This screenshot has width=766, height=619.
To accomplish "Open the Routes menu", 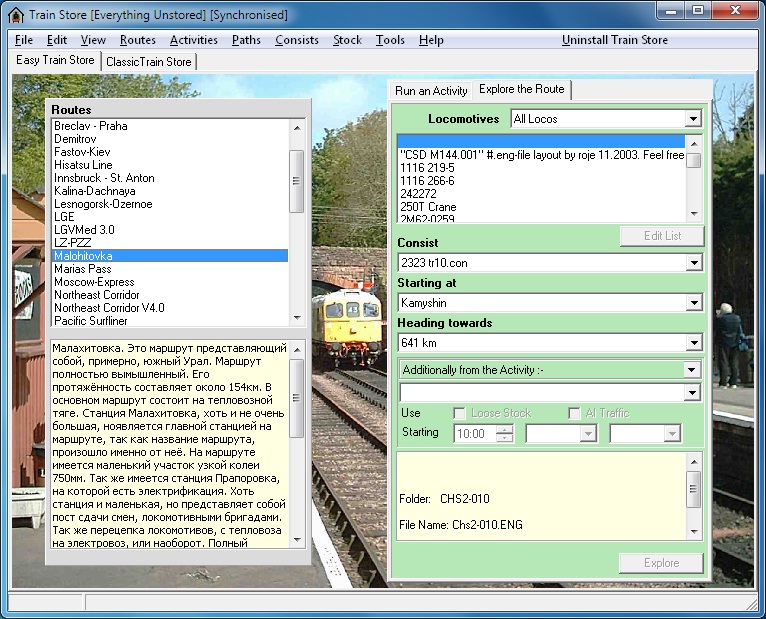I will coord(137,40).
